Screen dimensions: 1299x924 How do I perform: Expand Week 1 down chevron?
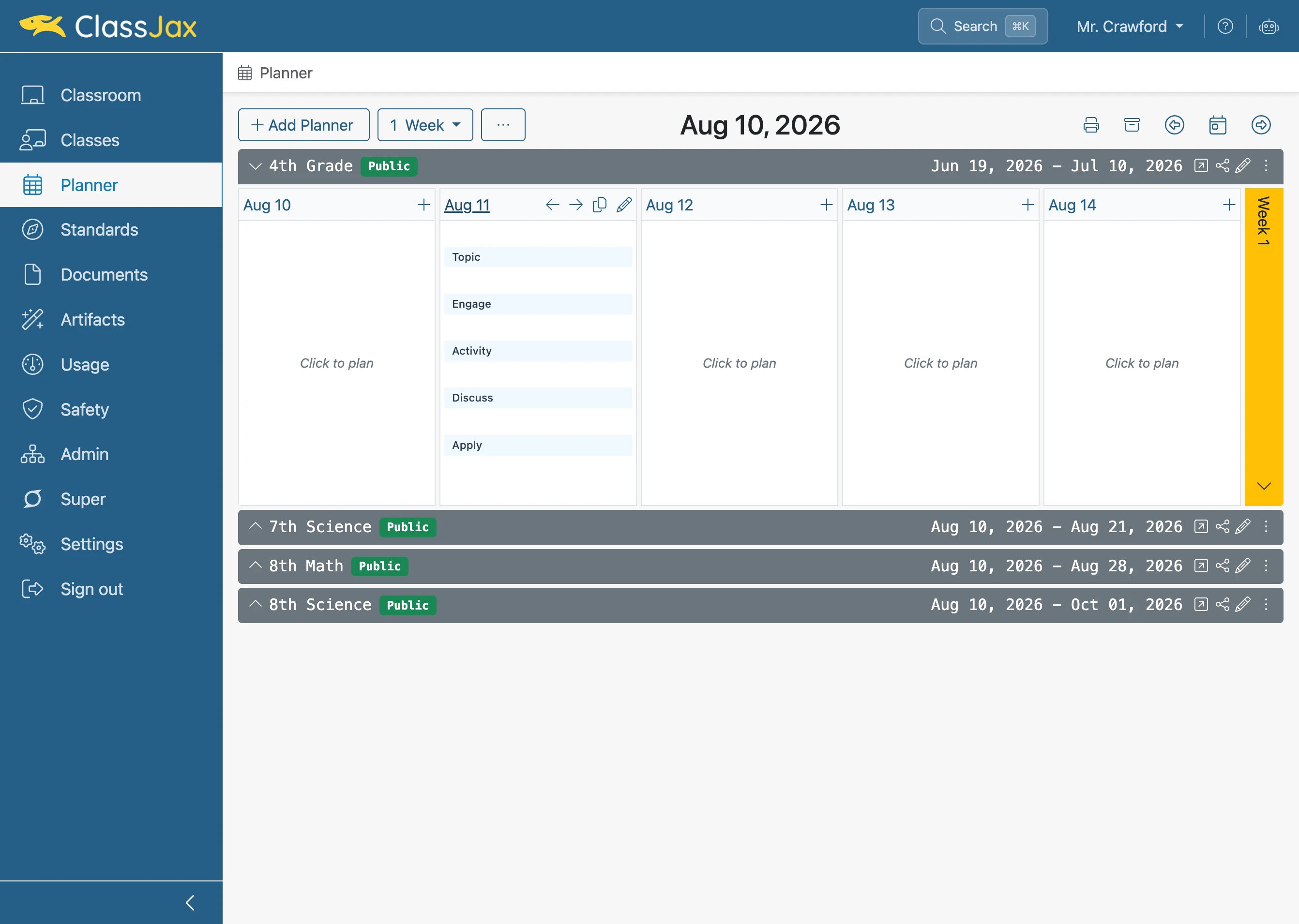(1264, 486)
